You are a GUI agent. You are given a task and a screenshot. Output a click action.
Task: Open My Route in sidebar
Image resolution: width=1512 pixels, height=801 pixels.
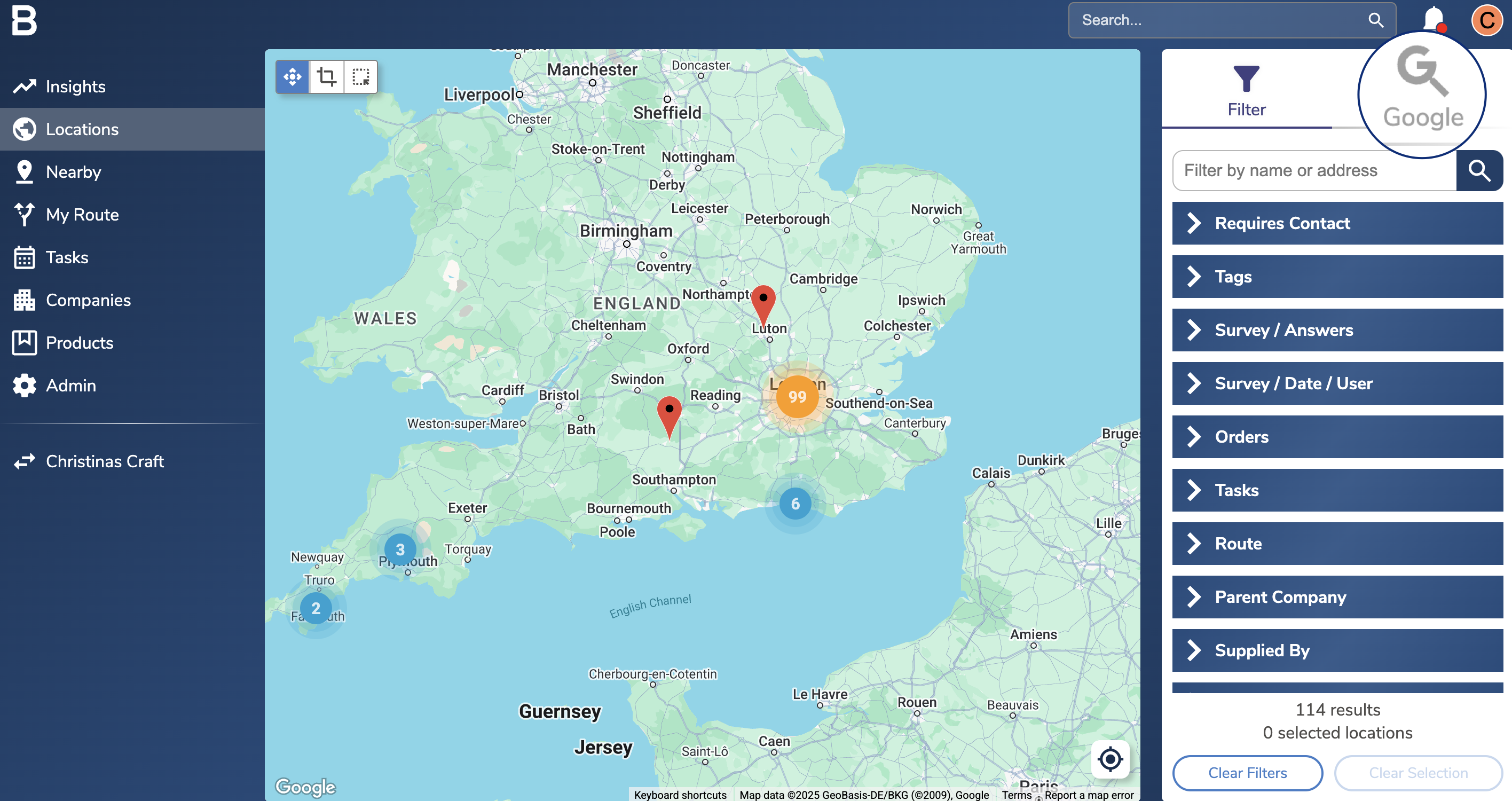coord(82,215)
